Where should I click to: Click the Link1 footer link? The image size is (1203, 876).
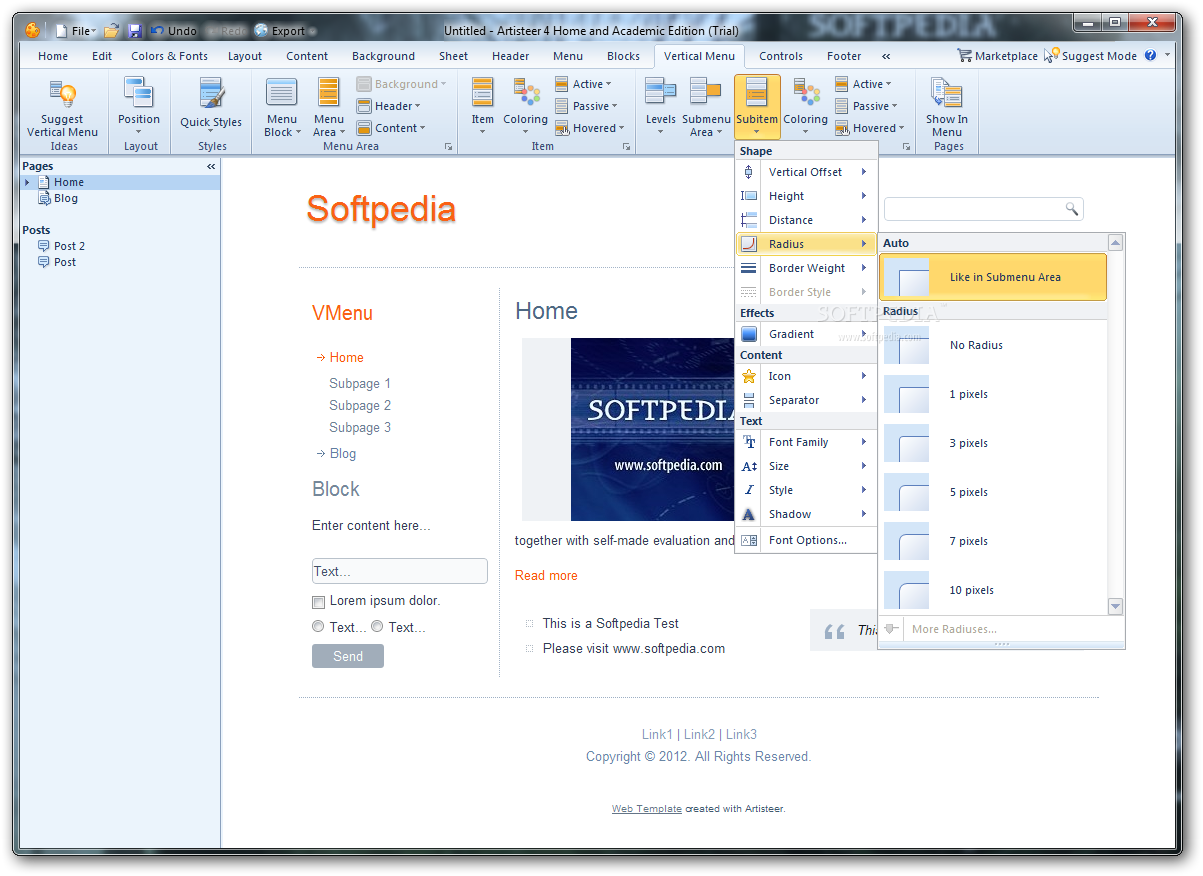coord(657,734)
